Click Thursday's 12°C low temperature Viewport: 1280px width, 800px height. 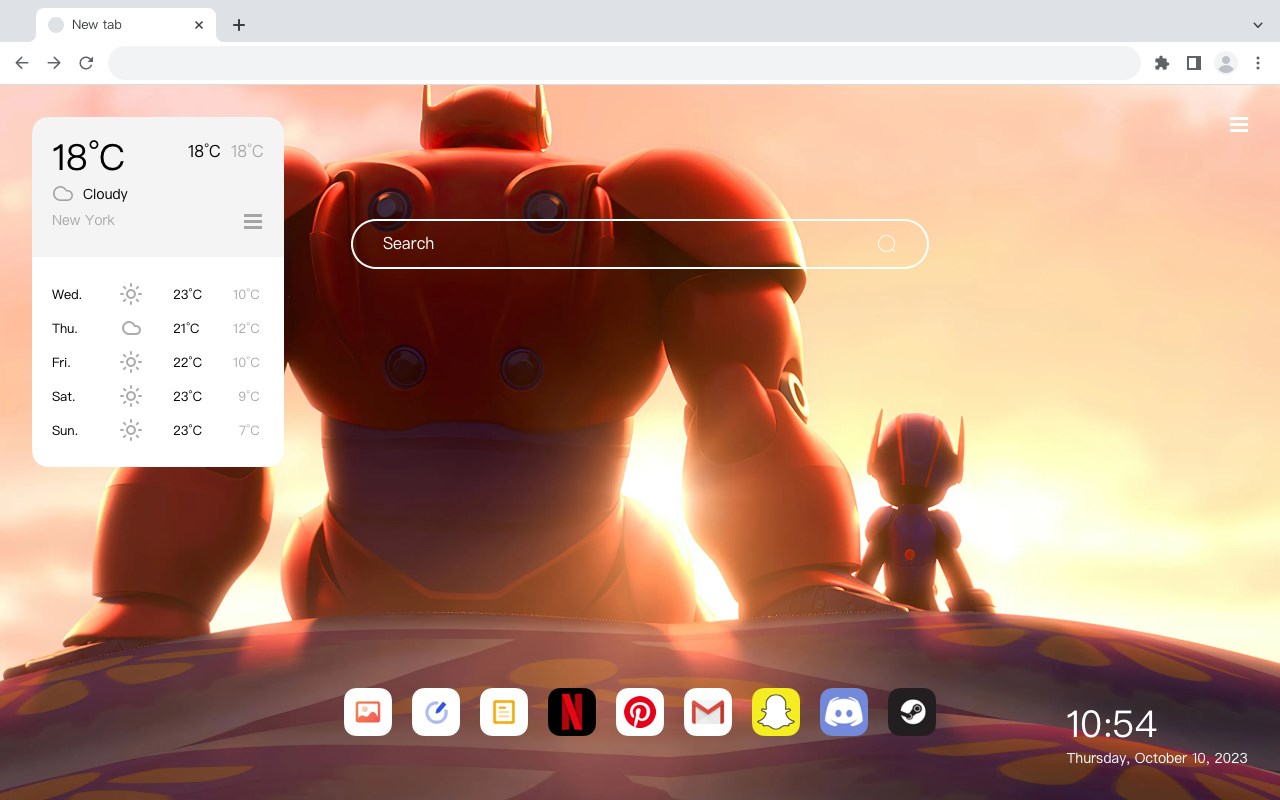(246, 329)
